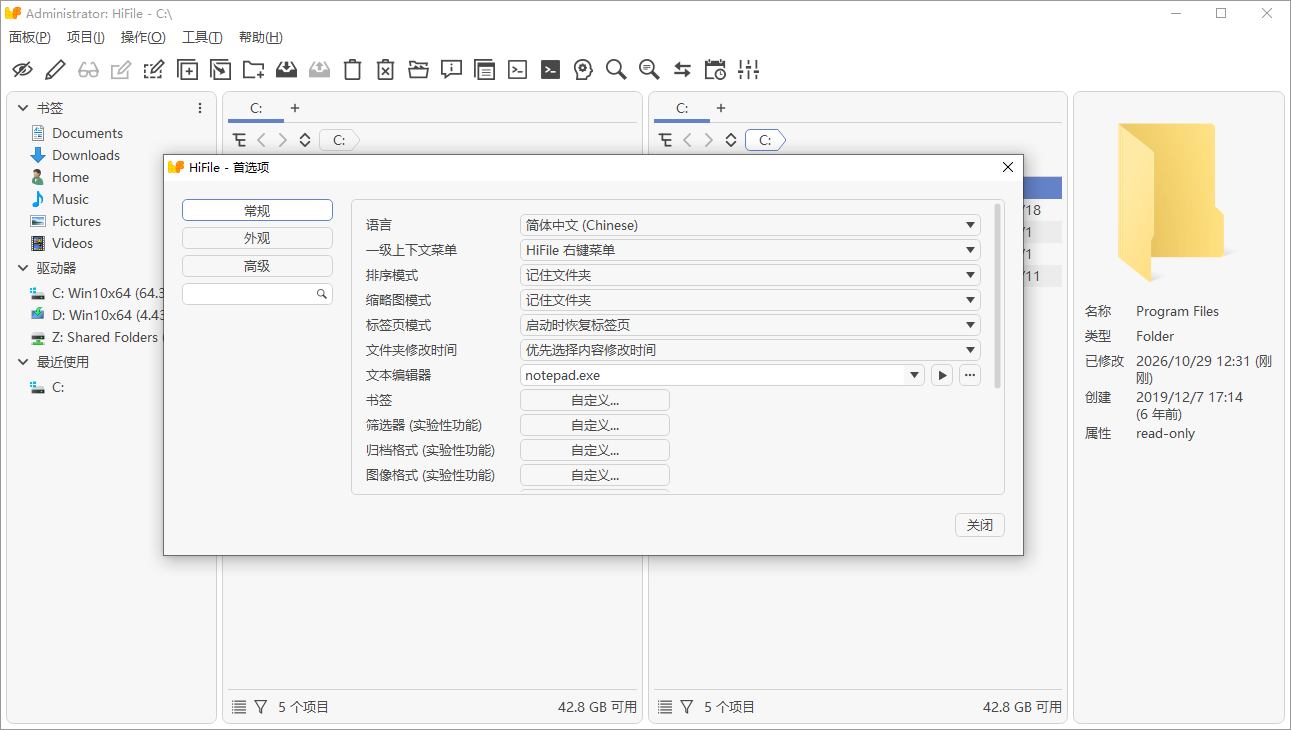Click the preferences search input field
This screenshot has height=730, width=1291.
tap(257, 294)
